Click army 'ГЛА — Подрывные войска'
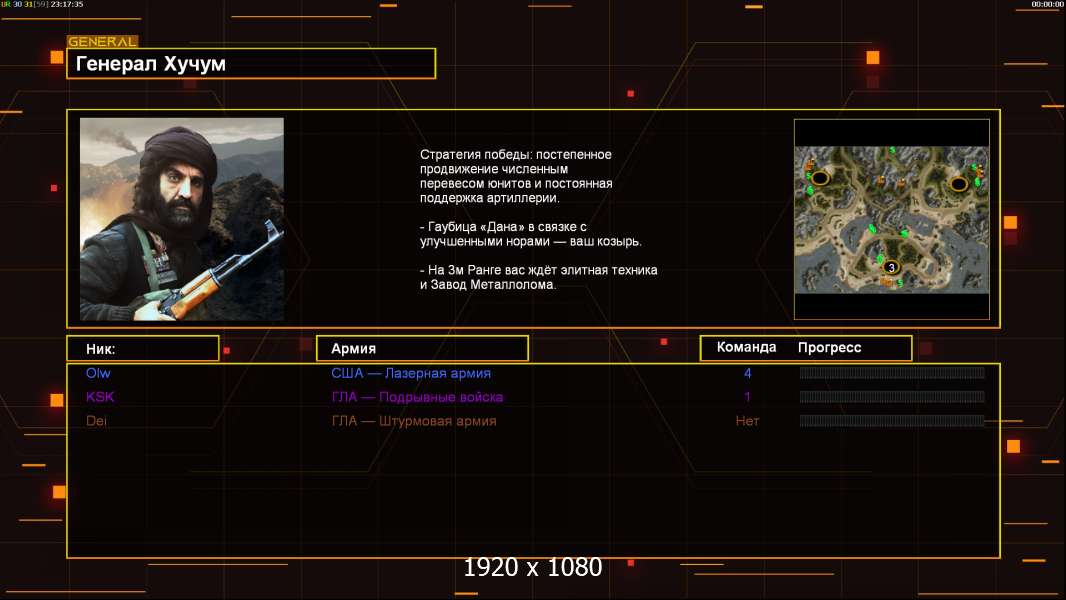Viewport: 1066px width, 600px height. point(417,397)
